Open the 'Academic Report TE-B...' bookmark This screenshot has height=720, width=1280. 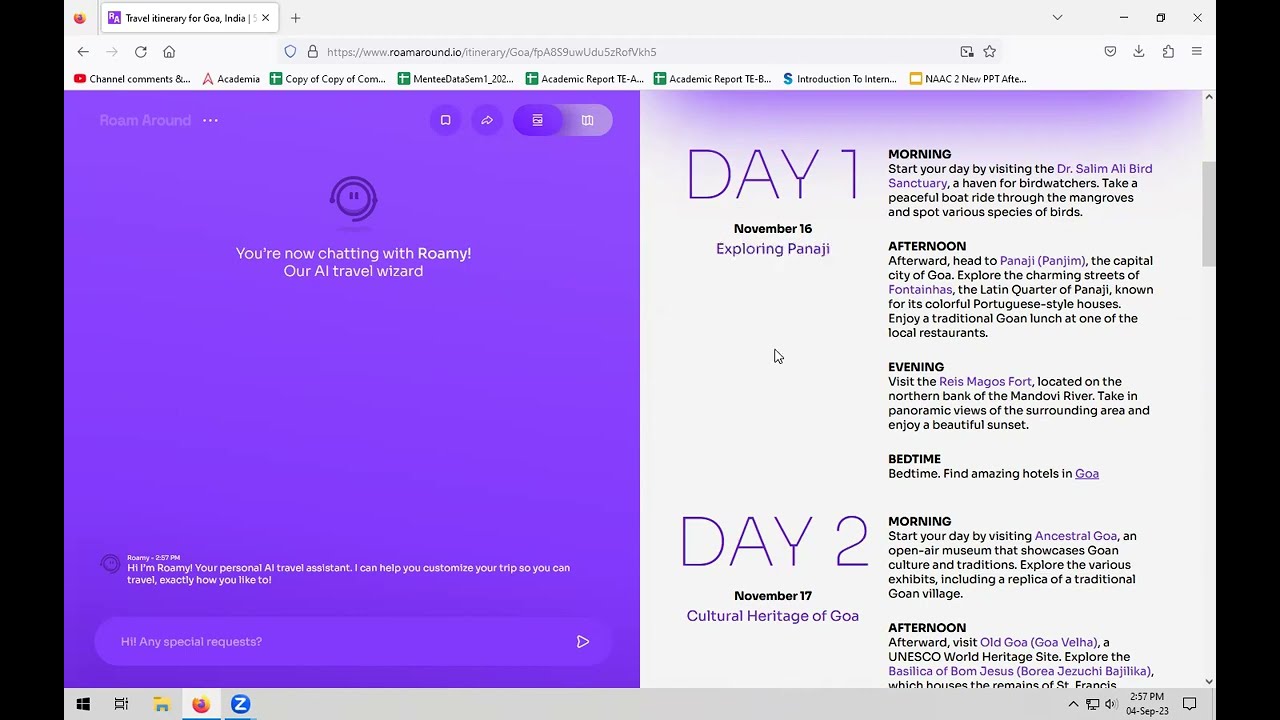[x=713, y=79]
